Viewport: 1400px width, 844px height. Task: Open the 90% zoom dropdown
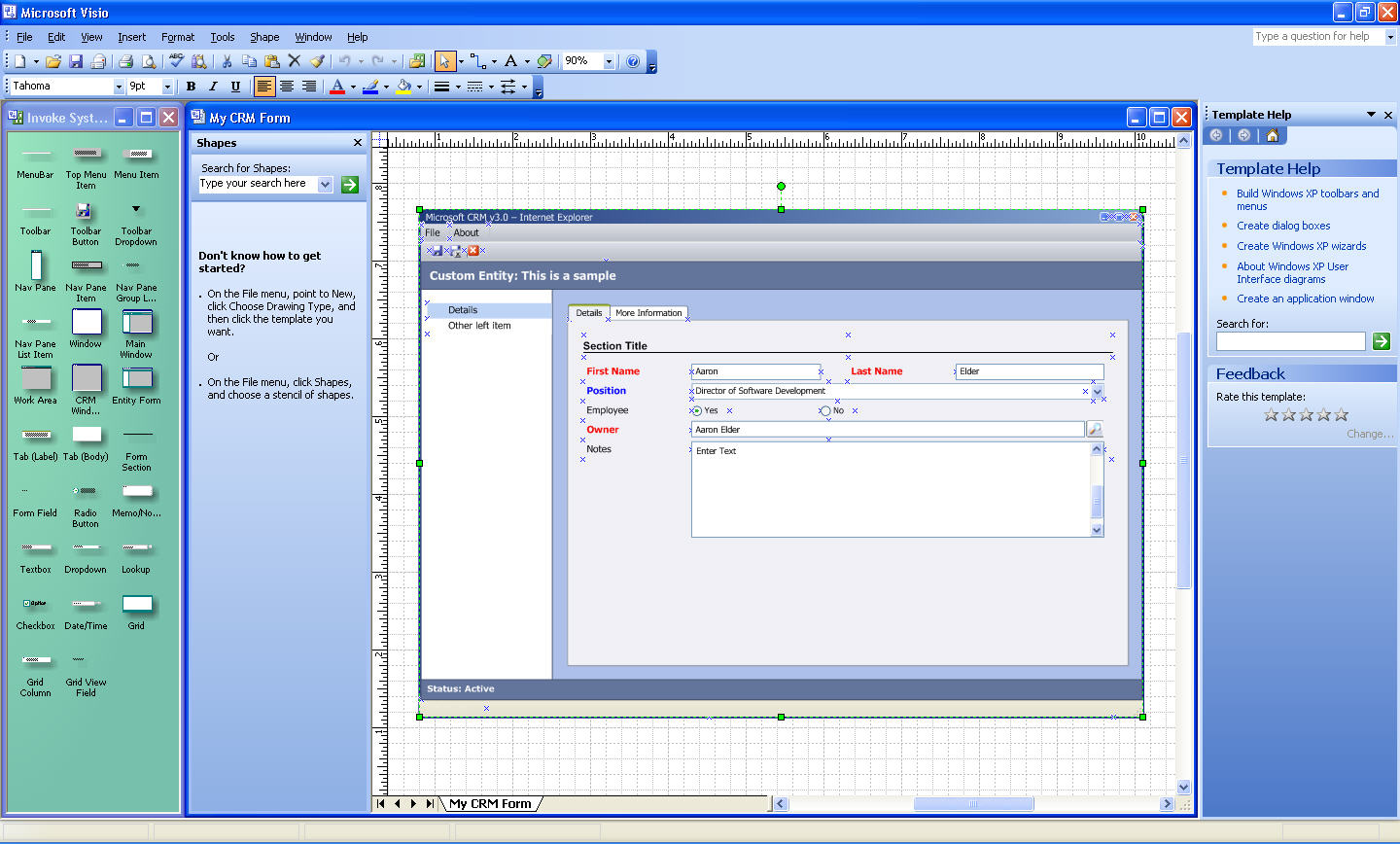[x=609, y=61]
